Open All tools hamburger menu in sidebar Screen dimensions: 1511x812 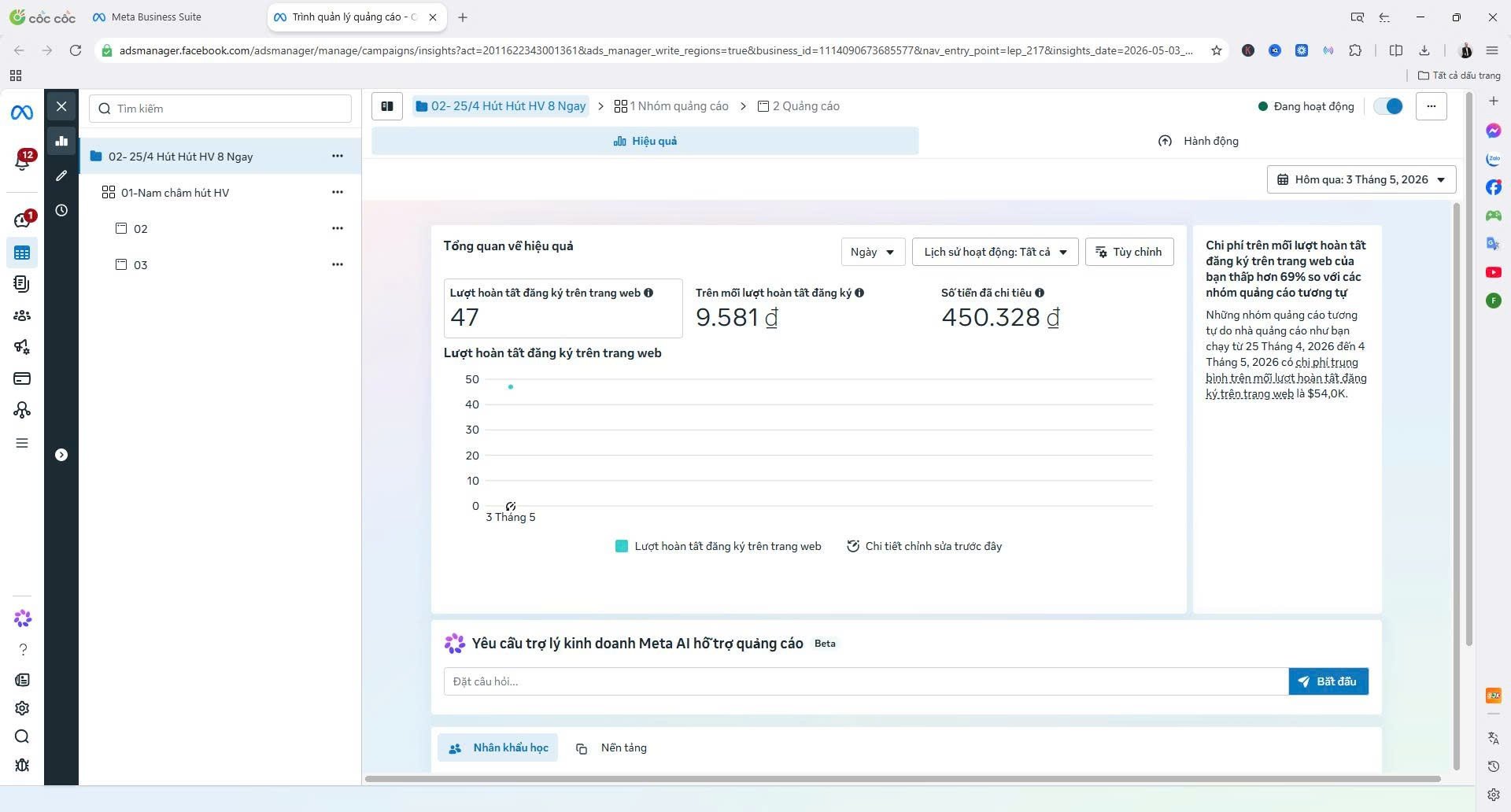tap(22, 443)
